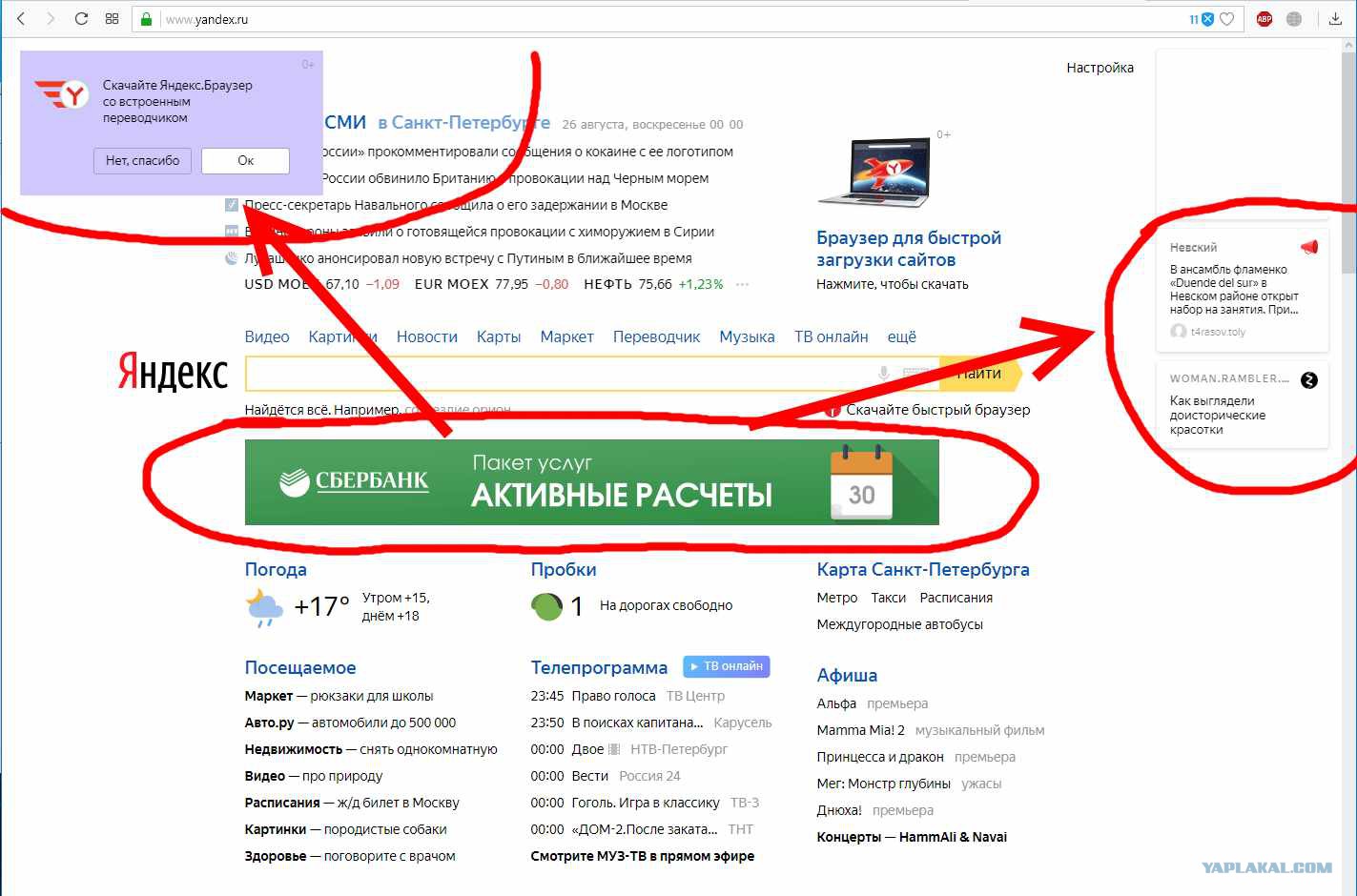This screenshot has height=896, width=1357.
Task: Go back with the browser back arrow
Action: pos(21,19)
